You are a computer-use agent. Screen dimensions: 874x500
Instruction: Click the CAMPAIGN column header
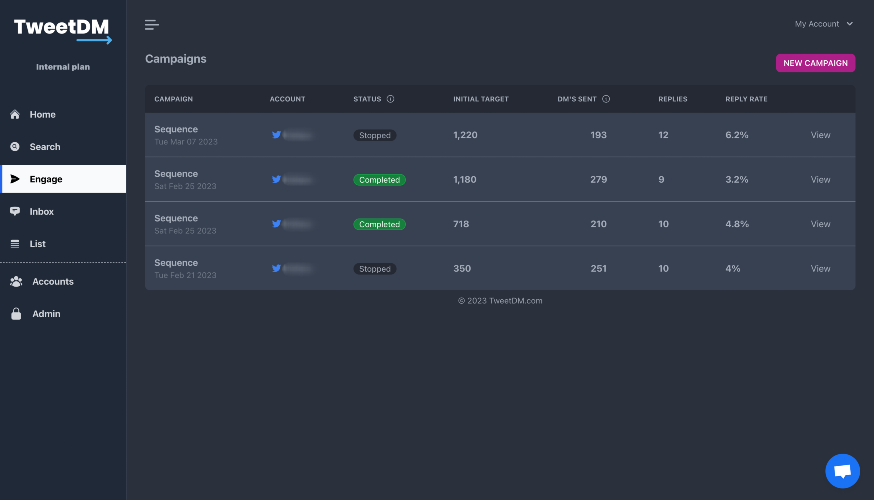[x=173, y=99]
